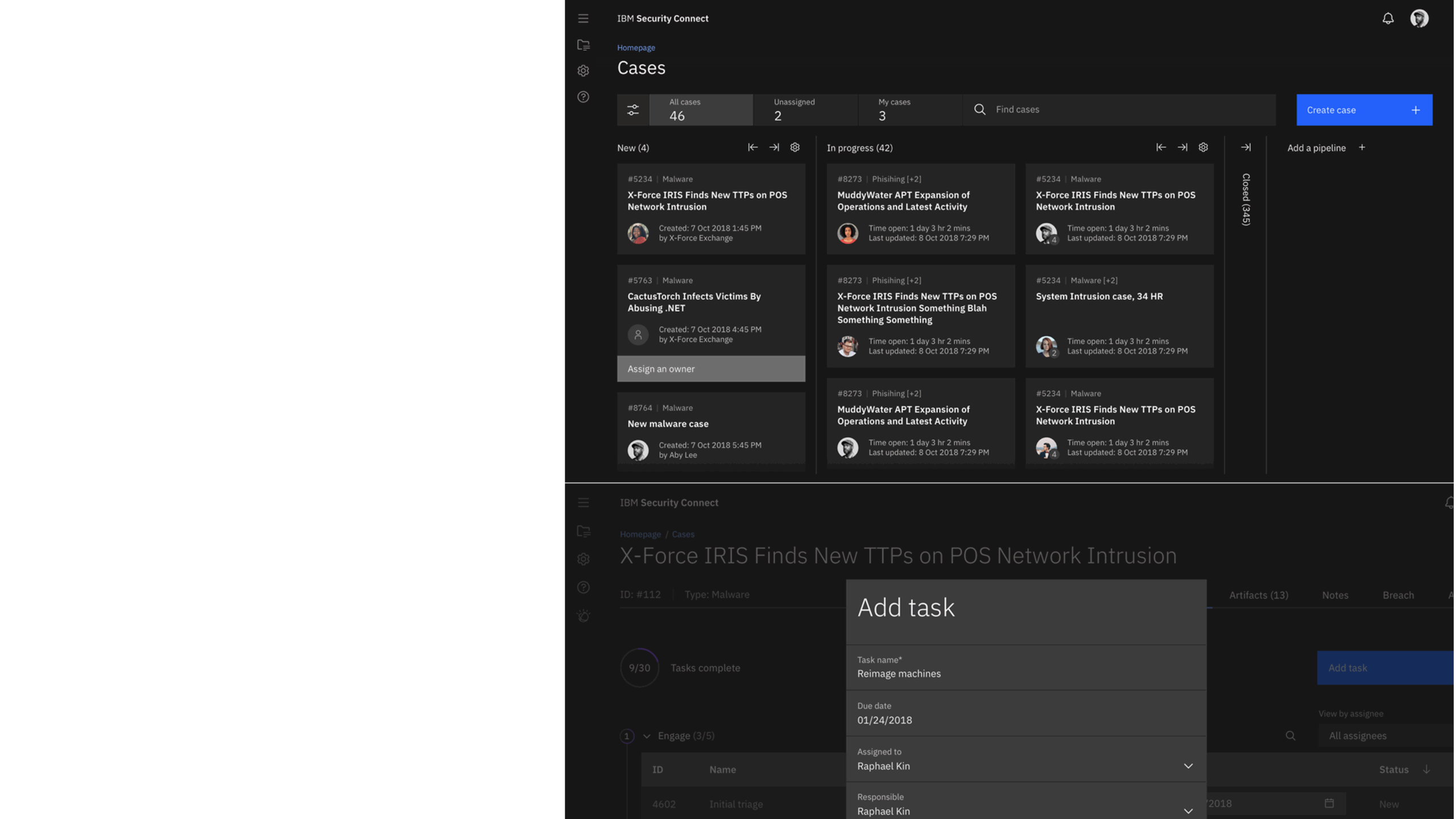Screen dimensions: 1456x819
Task: Select the Unassigned 2 tab
Action: [805, 110]
